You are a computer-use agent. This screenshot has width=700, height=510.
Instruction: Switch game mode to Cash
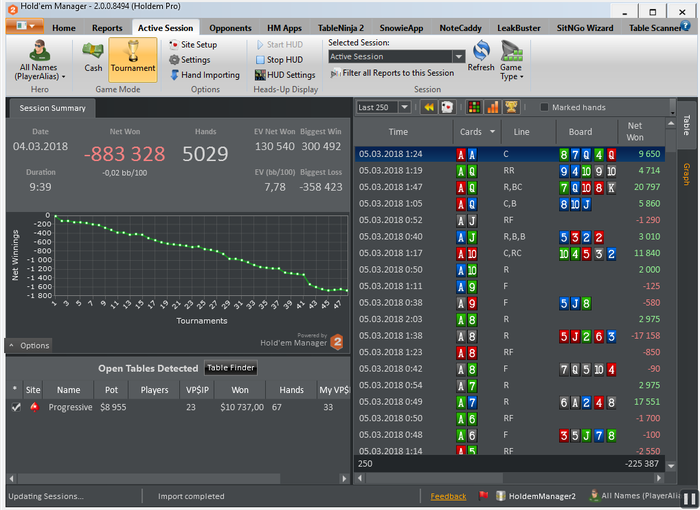point(93,56)
